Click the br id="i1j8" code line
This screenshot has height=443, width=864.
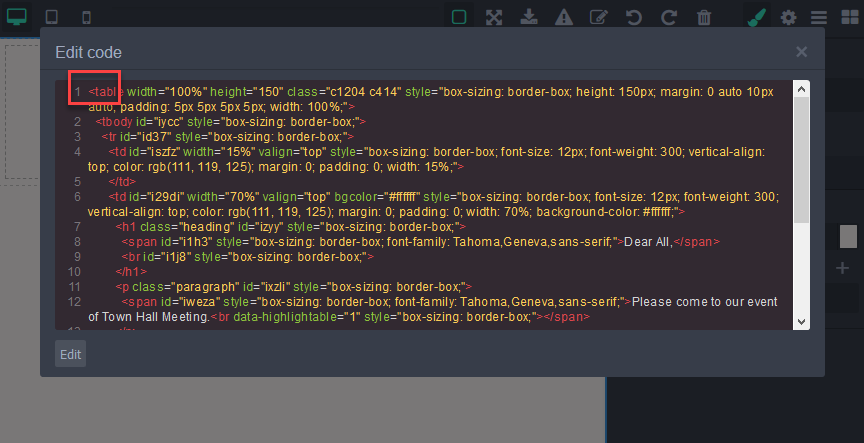click(248, 257)
